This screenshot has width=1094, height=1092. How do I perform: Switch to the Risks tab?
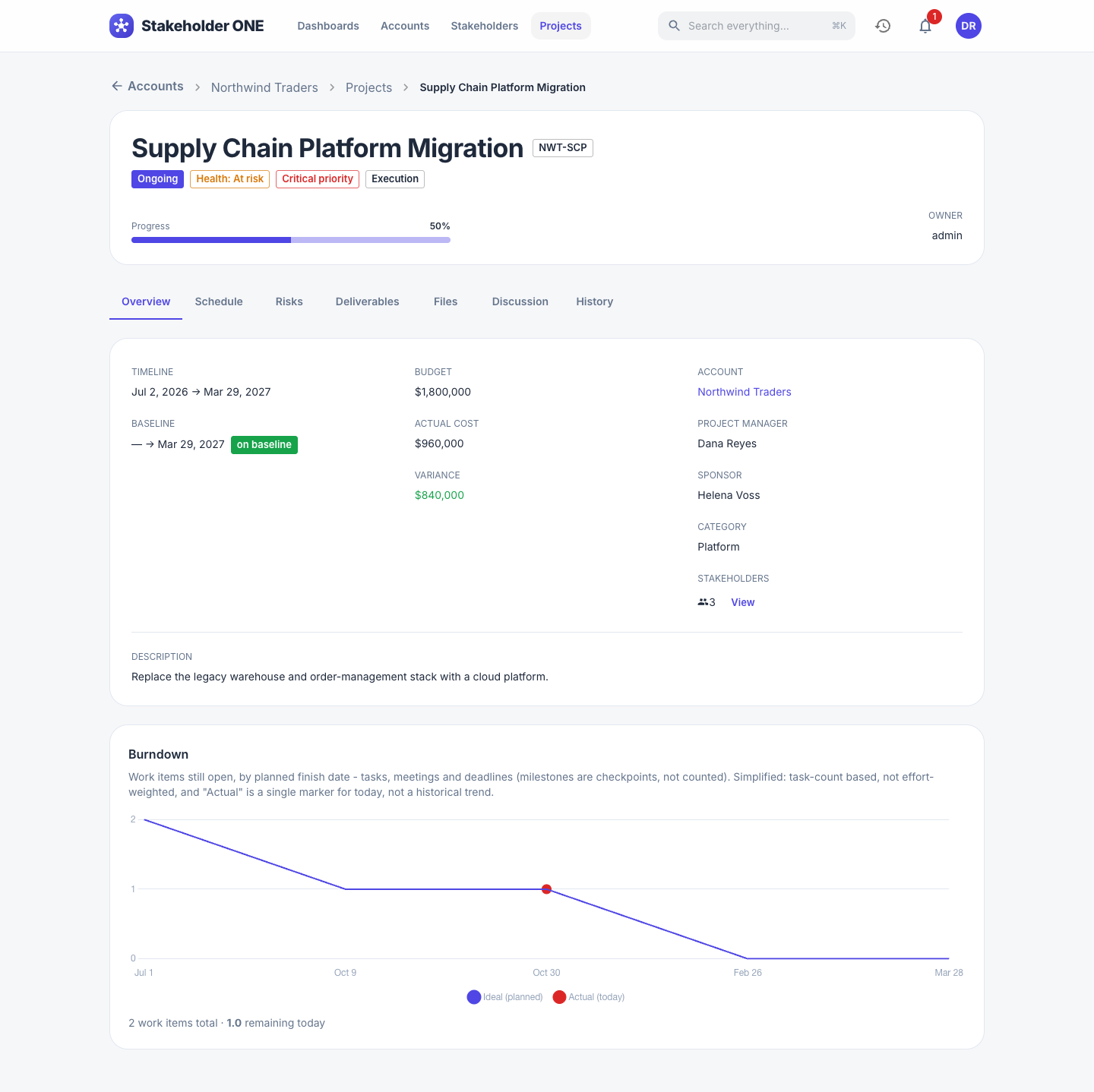289,301
